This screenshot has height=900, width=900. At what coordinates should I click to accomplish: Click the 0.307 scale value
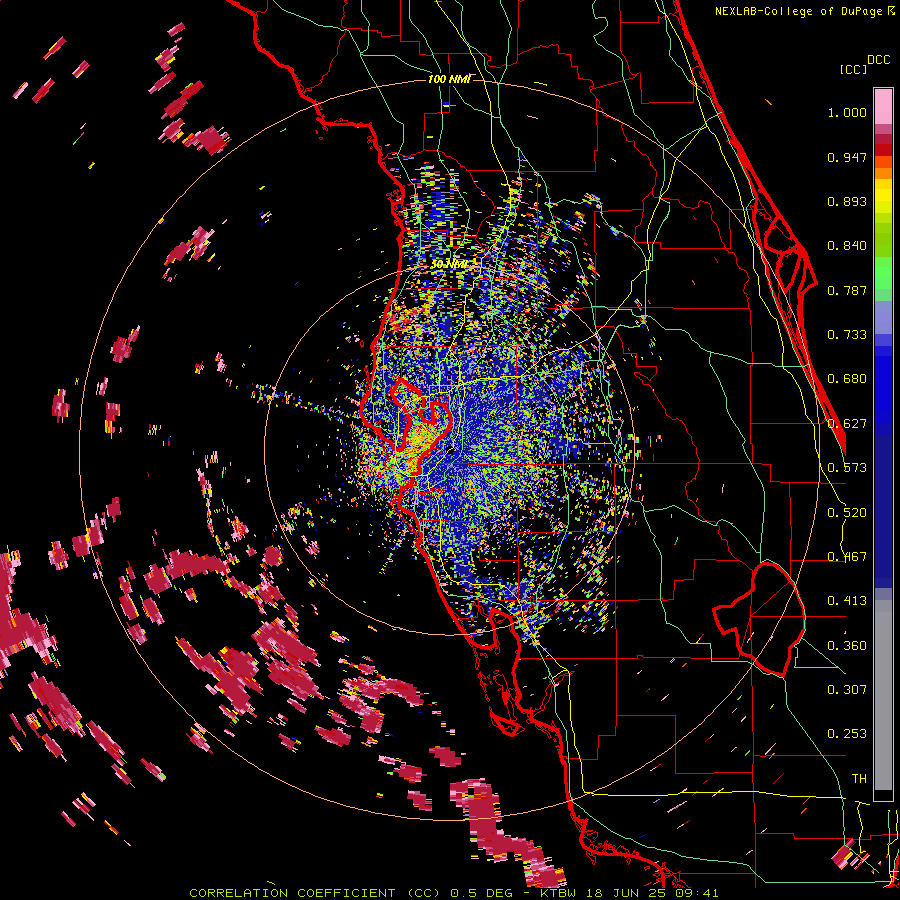[847, 689]
